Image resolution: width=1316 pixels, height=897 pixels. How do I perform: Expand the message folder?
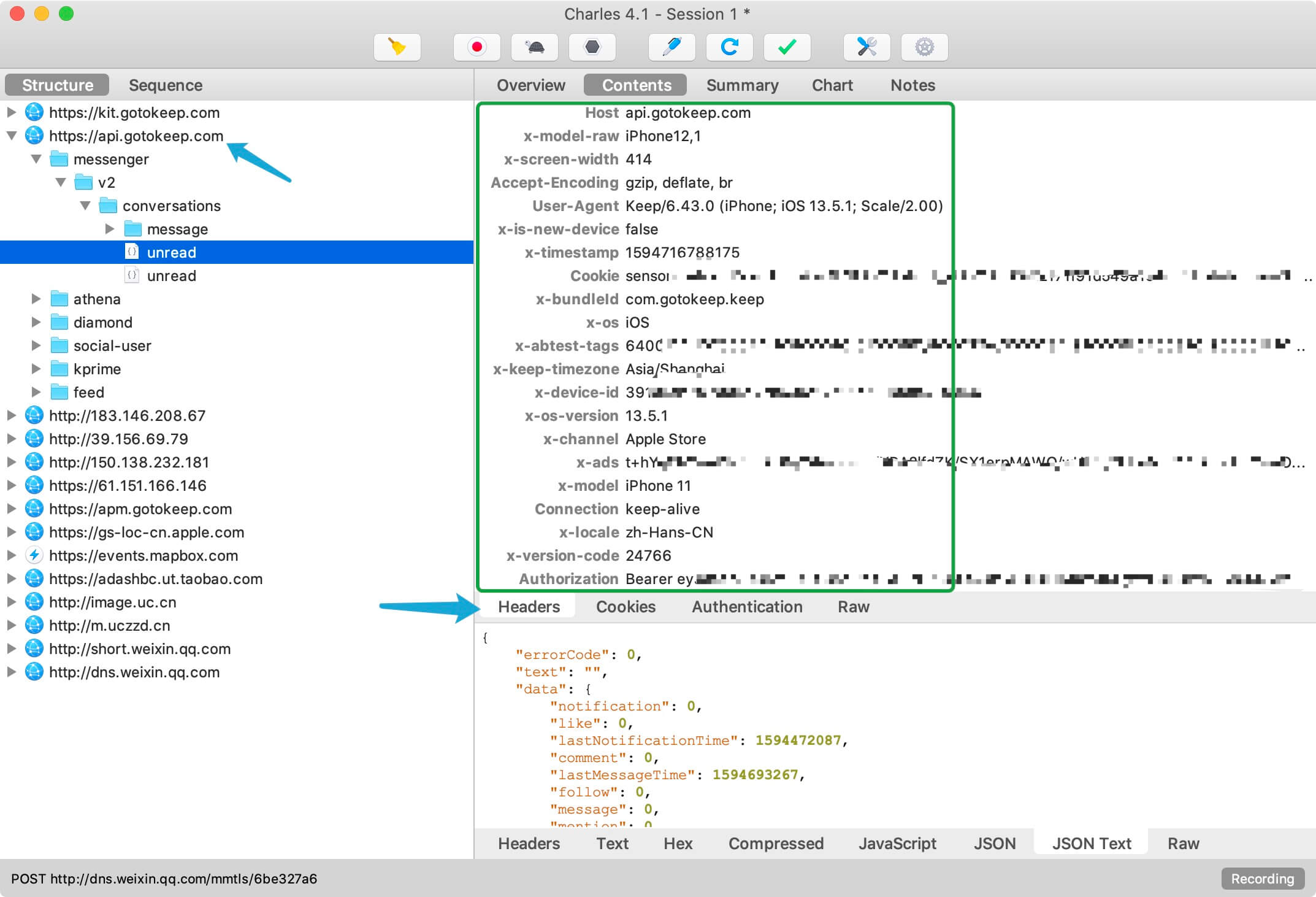pyautogui.click(x=110, y=229)
